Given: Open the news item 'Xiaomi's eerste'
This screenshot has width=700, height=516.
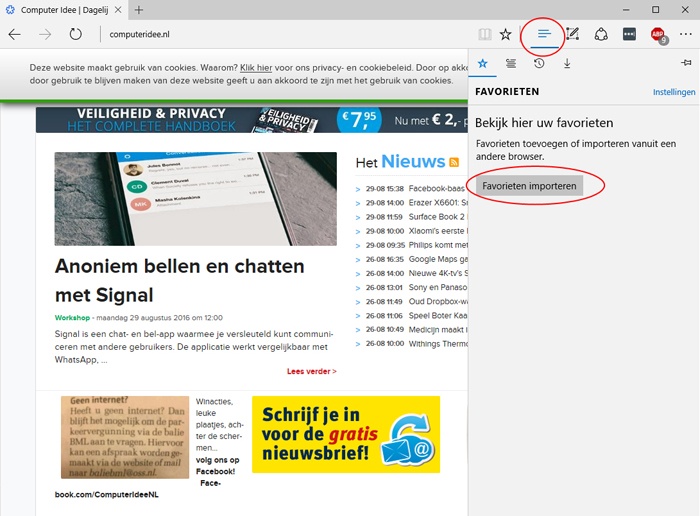Looking at the screenshot, I should tap(436, 231).
